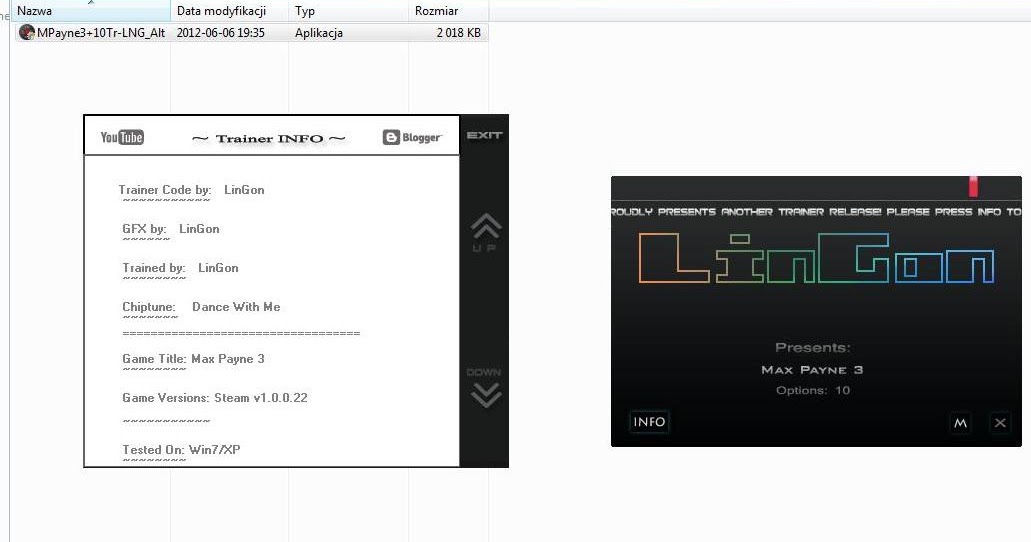
Task: Click the date 2012-06-06 19:35
Action: coord(220,33)
